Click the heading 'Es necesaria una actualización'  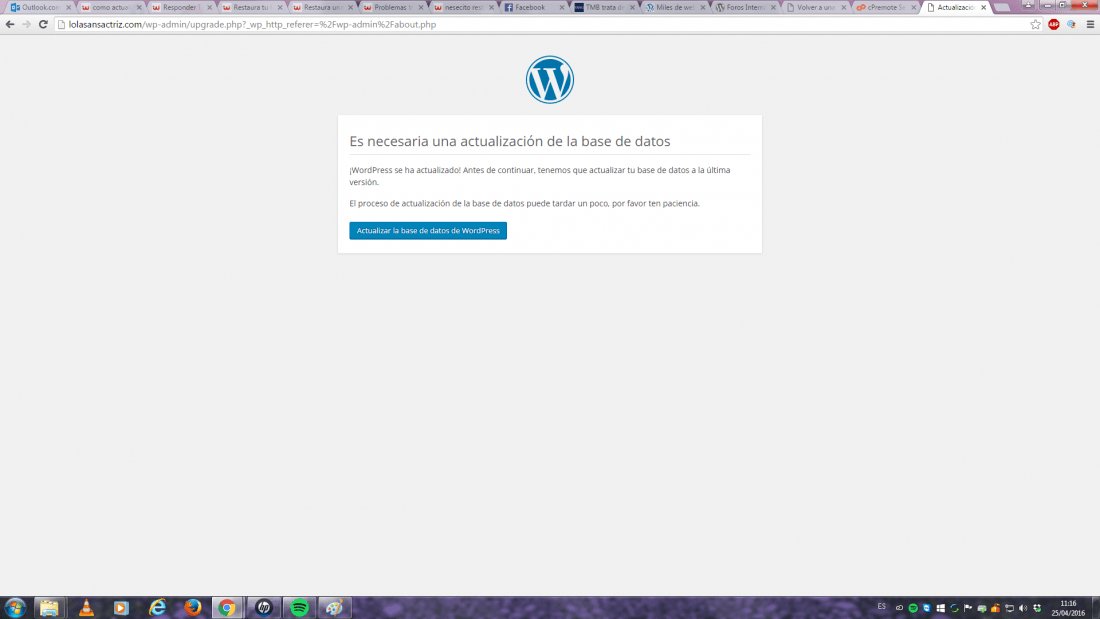click(510, 141)
